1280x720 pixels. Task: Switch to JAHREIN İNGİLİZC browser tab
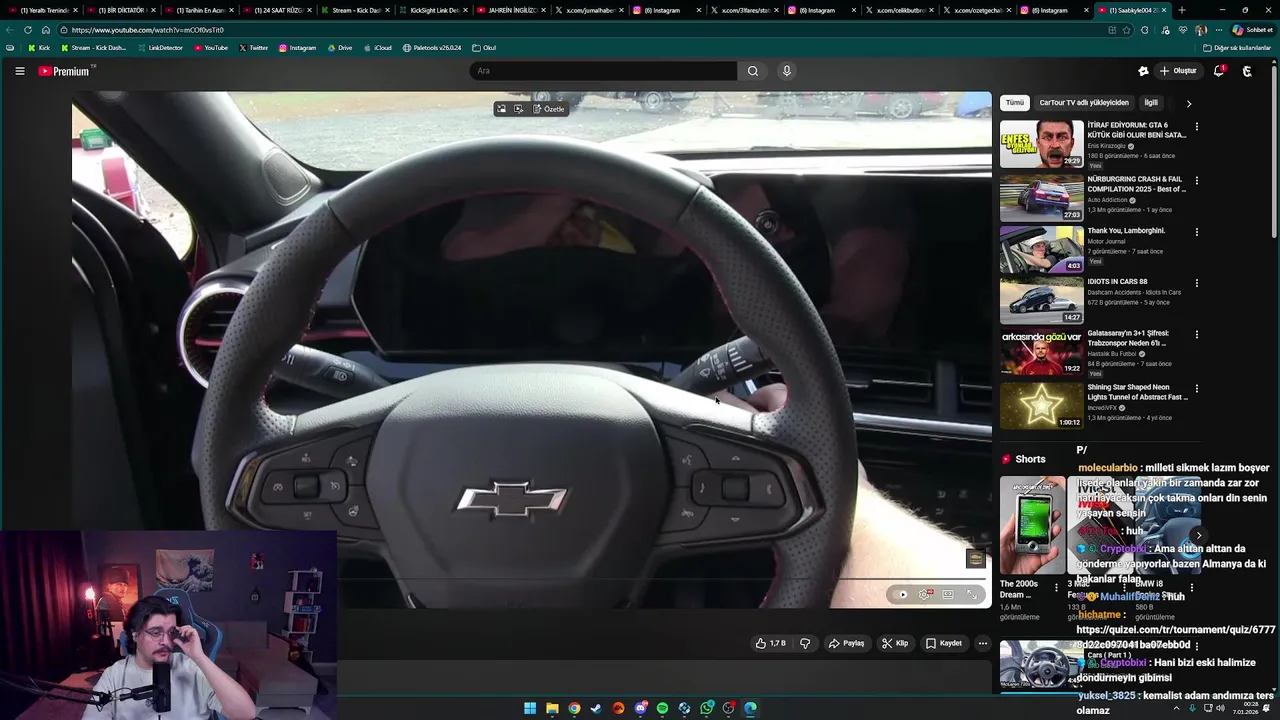[510, 10]
